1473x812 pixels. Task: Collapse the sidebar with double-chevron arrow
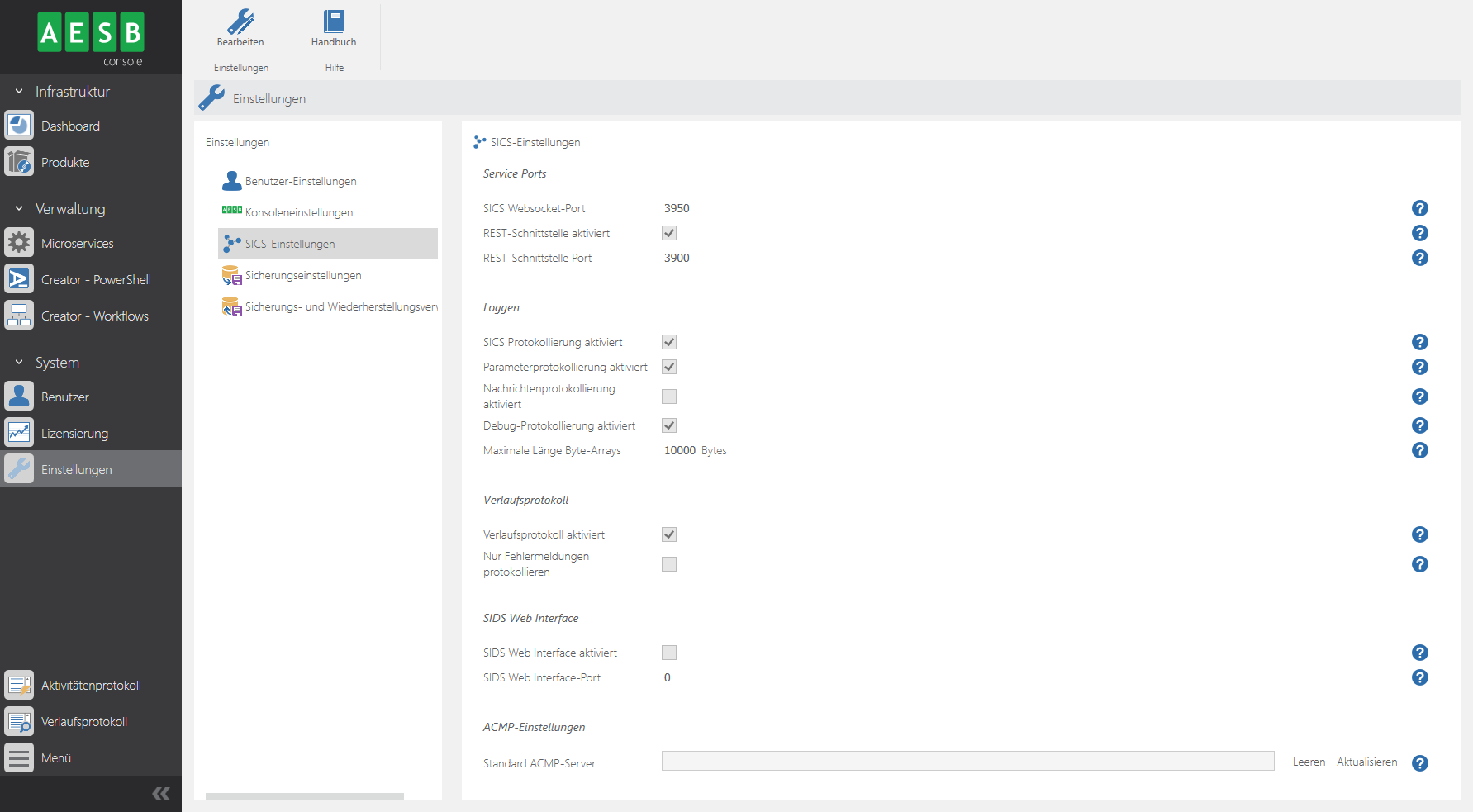(x=161, y=794)
